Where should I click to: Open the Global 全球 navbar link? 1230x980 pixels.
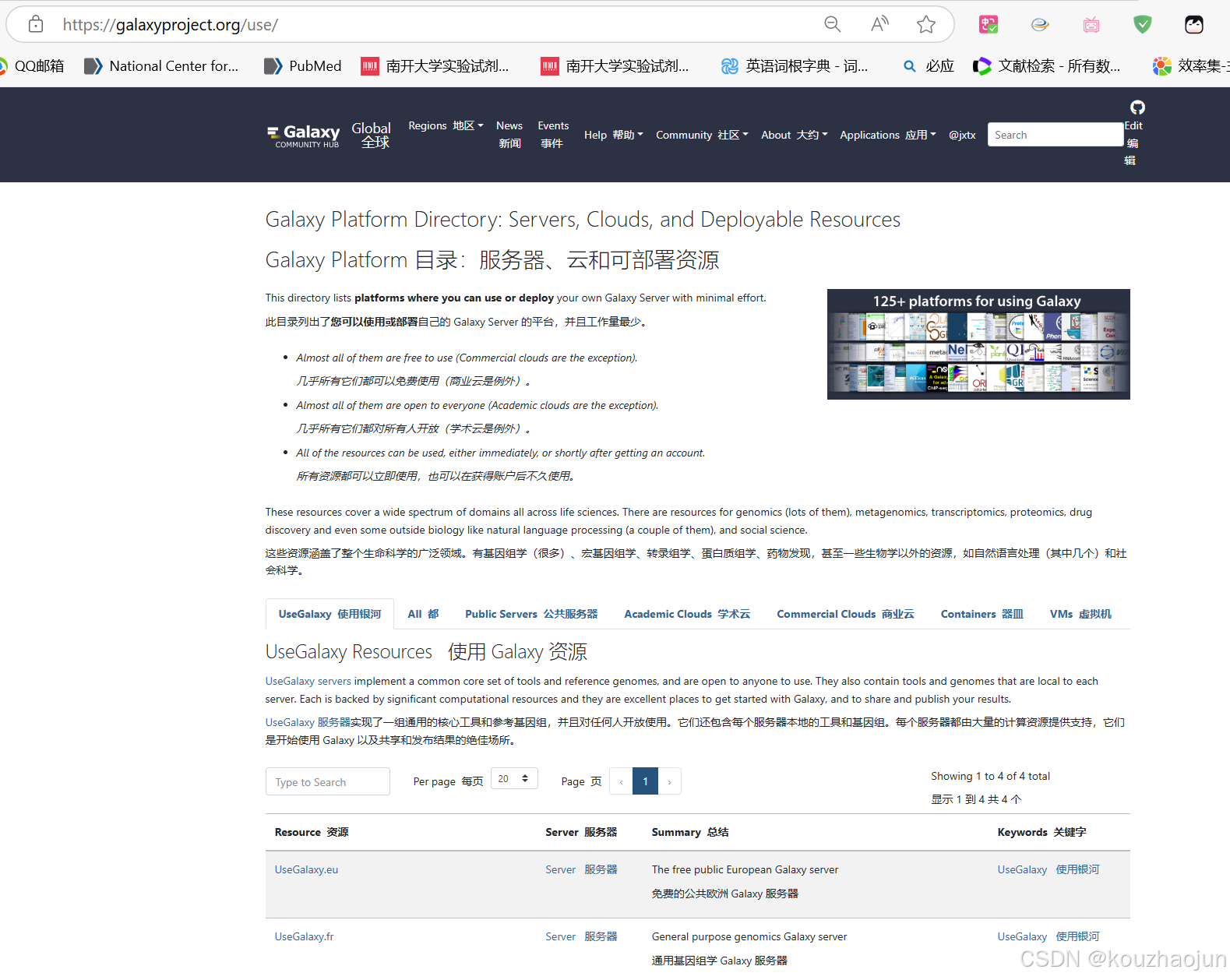tap(372, 135)
